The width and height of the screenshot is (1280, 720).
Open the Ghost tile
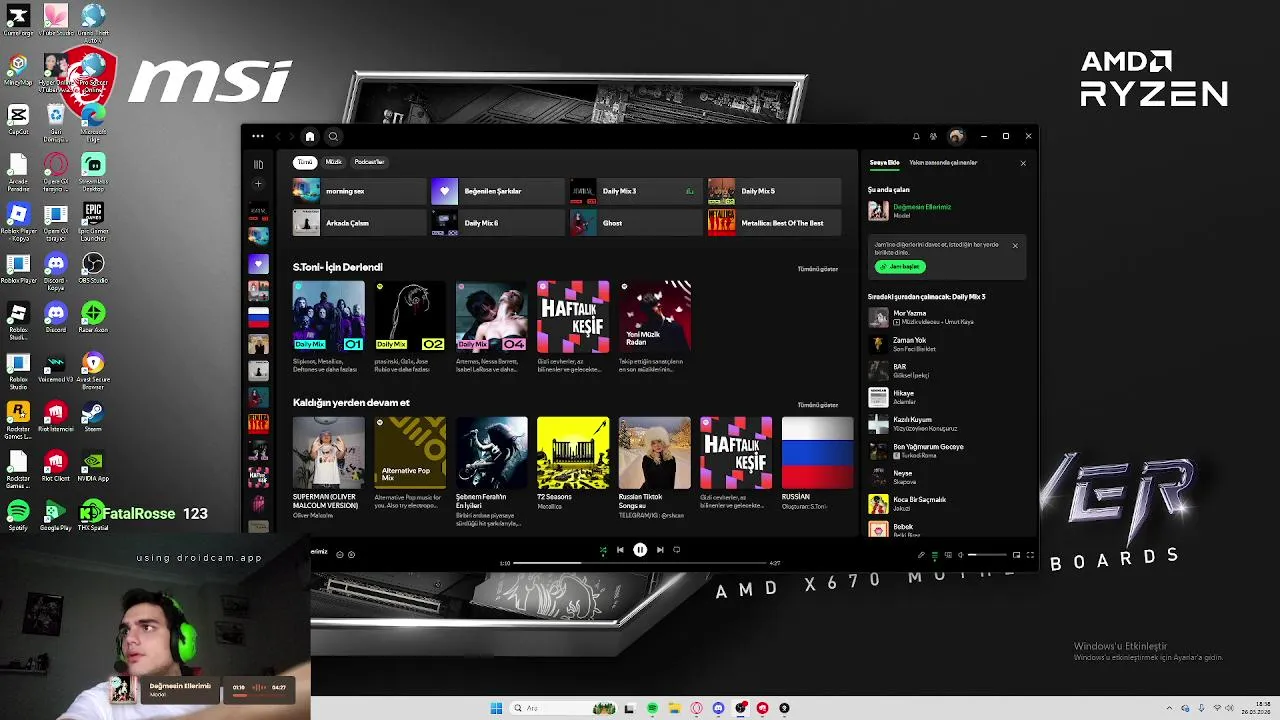pos(636,223)
